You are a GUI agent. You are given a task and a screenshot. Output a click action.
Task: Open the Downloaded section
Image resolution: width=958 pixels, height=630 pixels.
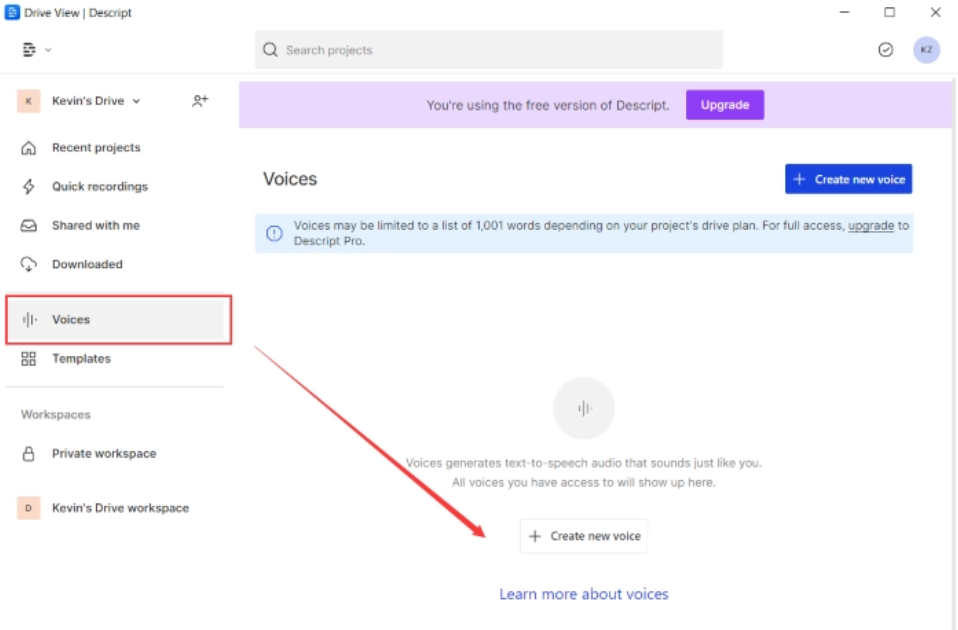(87, 264)
